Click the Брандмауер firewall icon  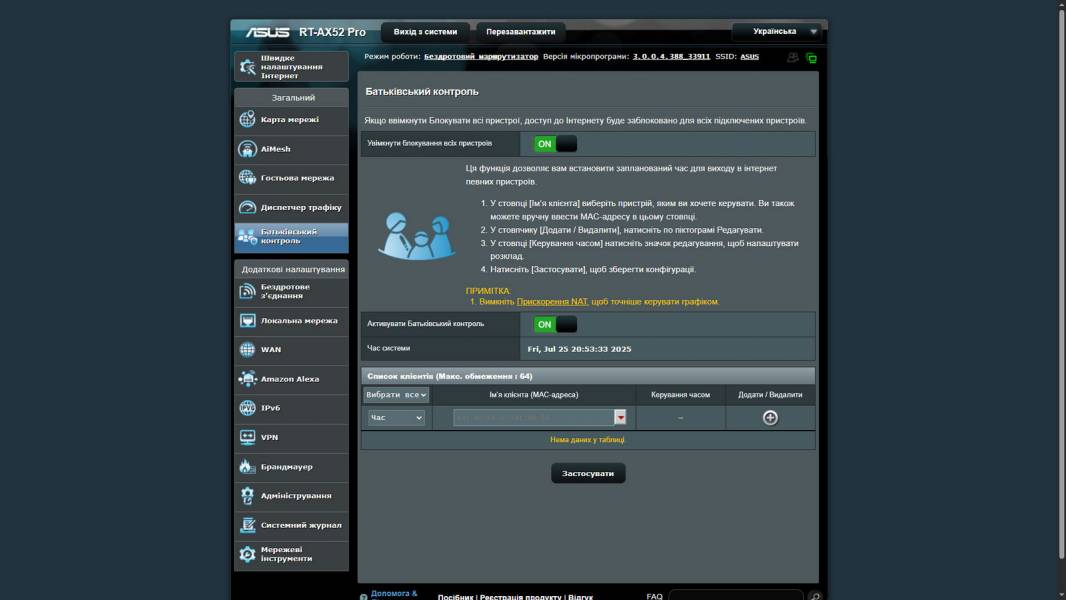247,467
